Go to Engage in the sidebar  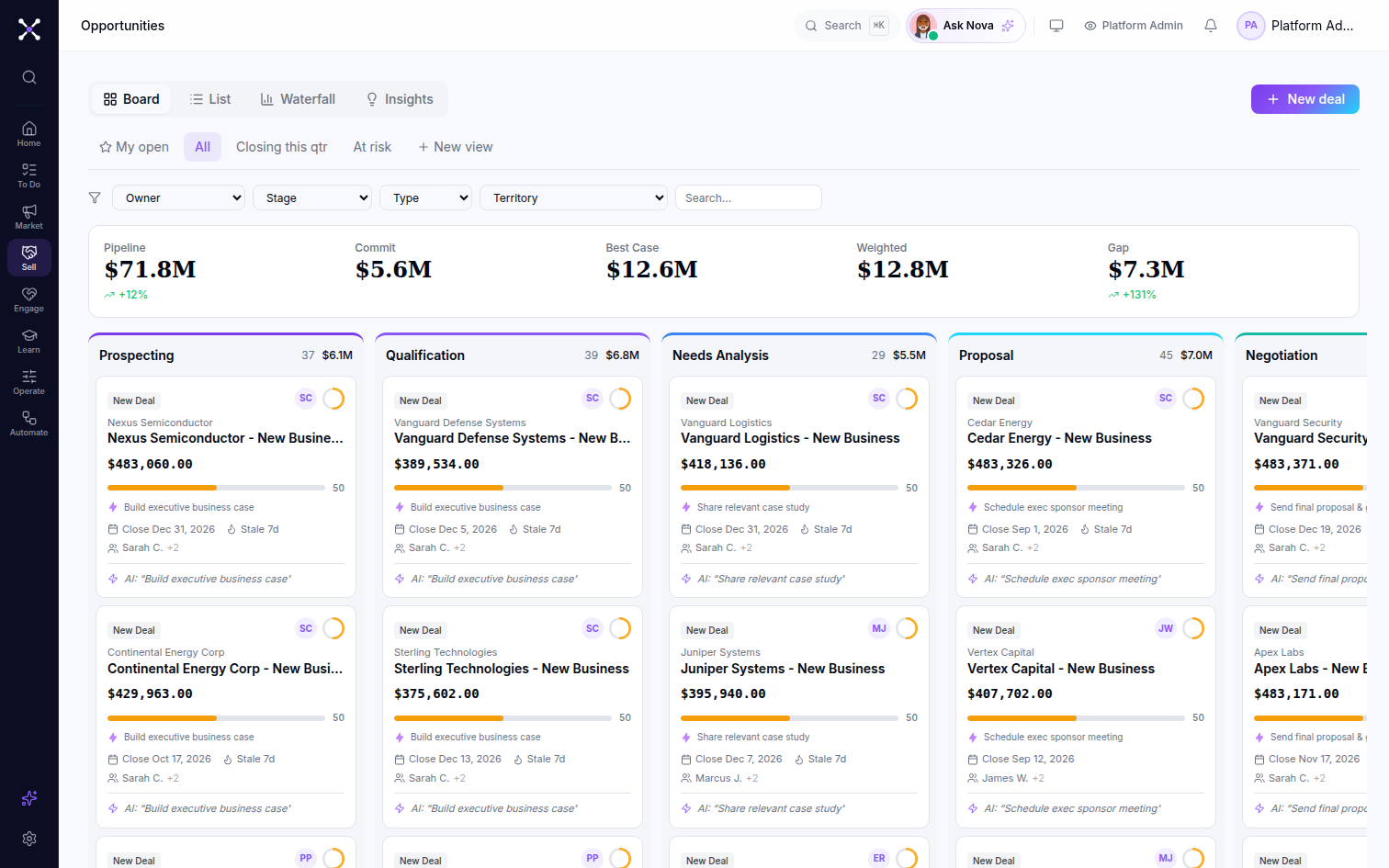[28, 299]
